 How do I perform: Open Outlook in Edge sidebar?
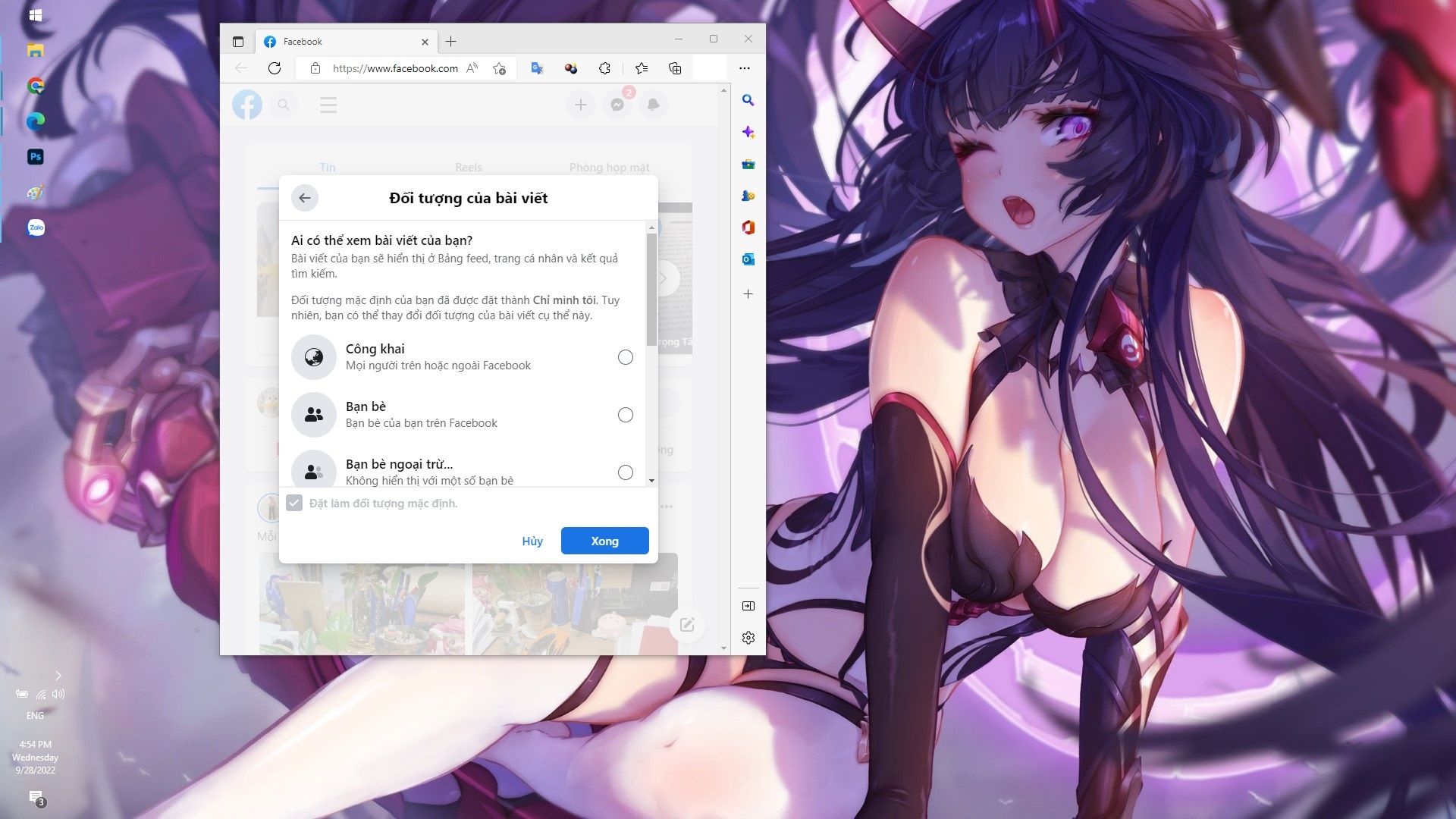click(748, 259)
